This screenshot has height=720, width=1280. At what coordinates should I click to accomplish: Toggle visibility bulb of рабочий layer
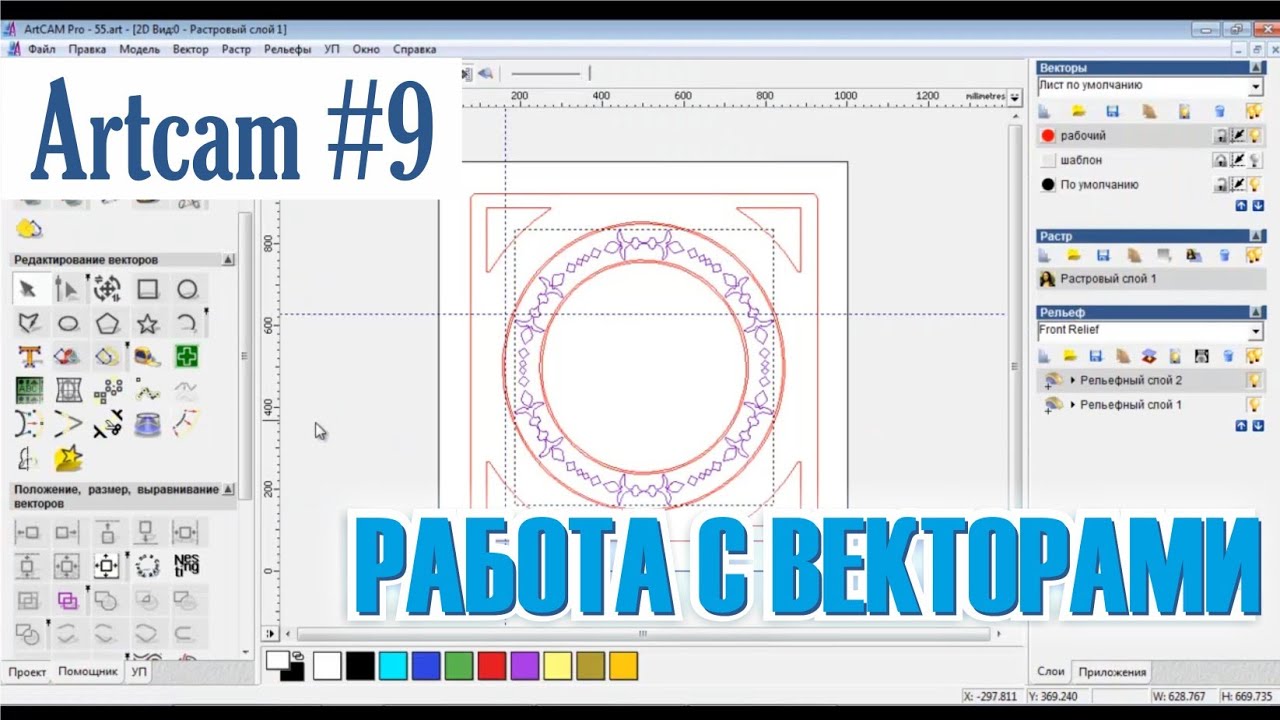1255,135
